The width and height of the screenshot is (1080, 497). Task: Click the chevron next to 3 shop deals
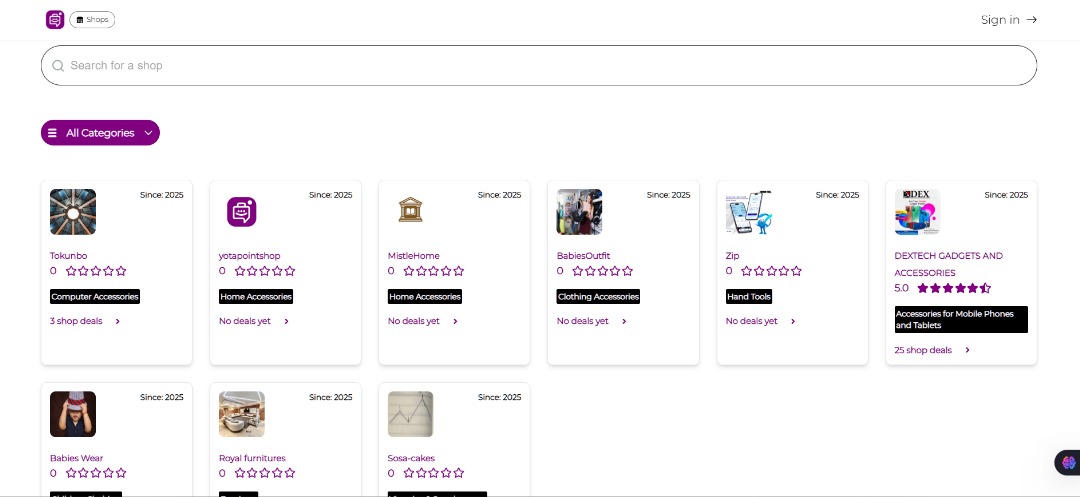[118, 321]
